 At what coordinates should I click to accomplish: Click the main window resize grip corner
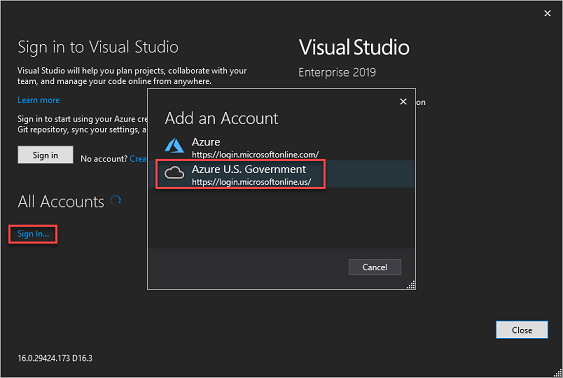coord(558,373)
